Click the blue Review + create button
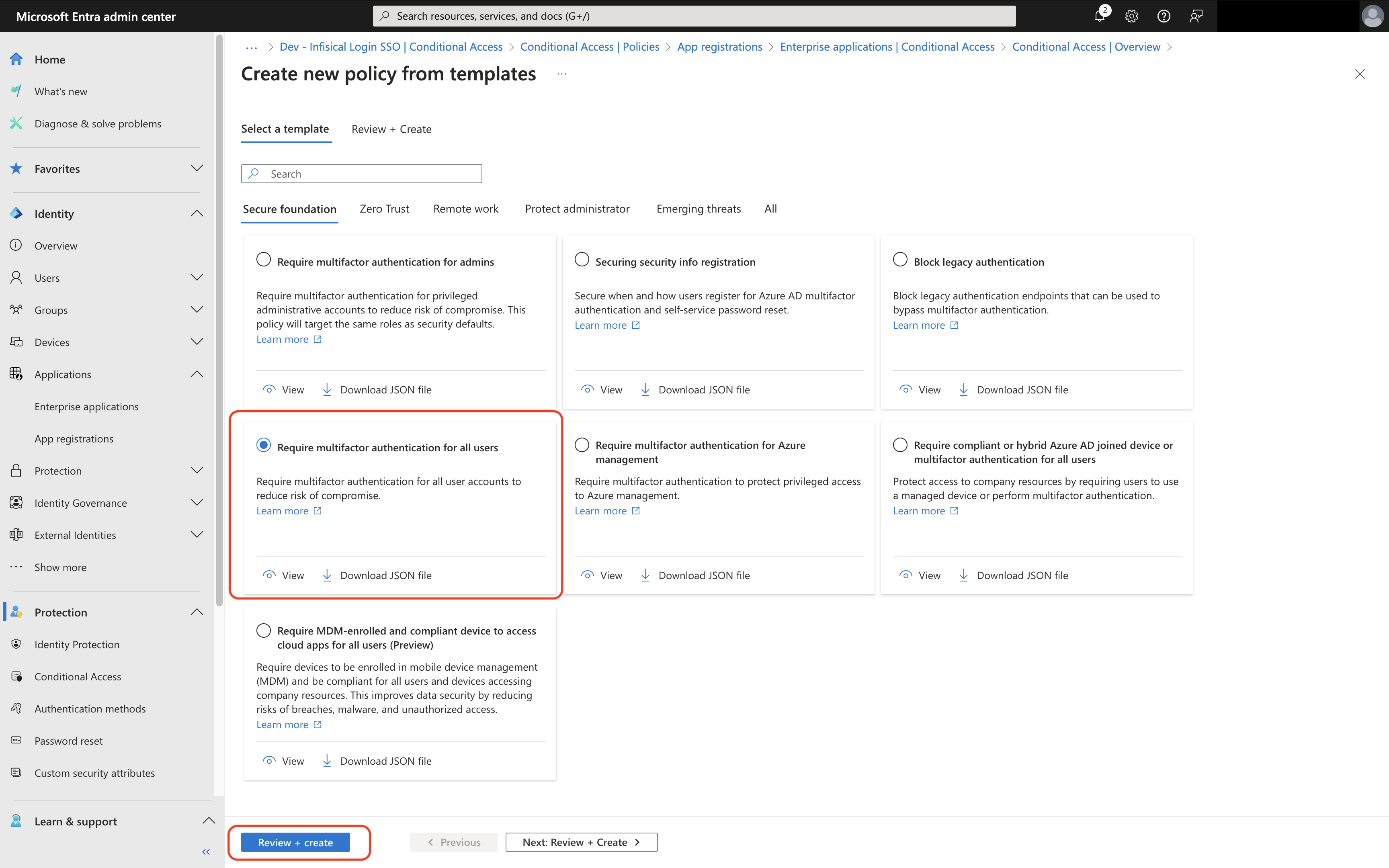 (x=295, y=842)
